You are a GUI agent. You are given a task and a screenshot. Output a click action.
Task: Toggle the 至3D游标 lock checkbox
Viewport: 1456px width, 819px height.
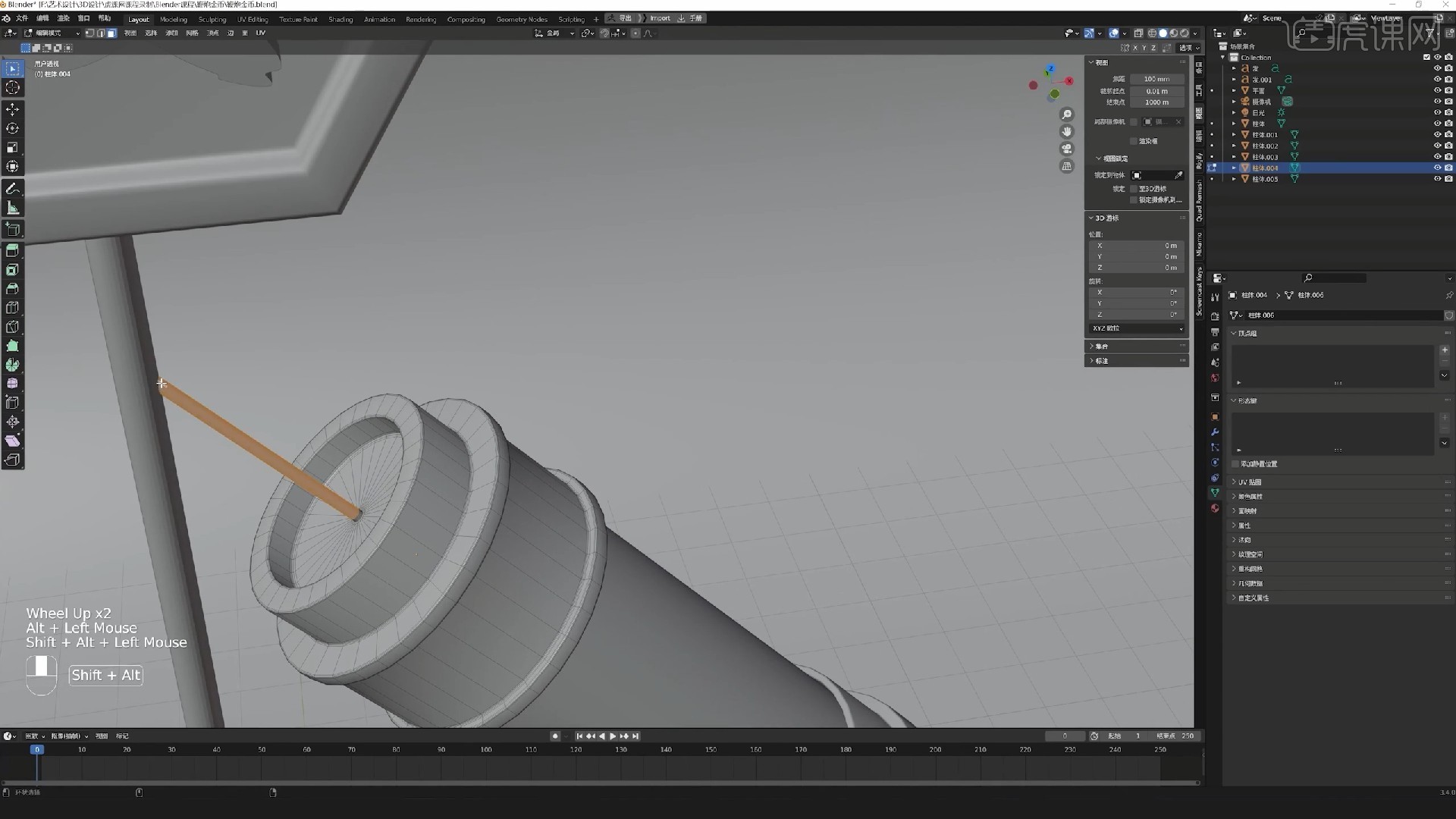[1134, 189]
